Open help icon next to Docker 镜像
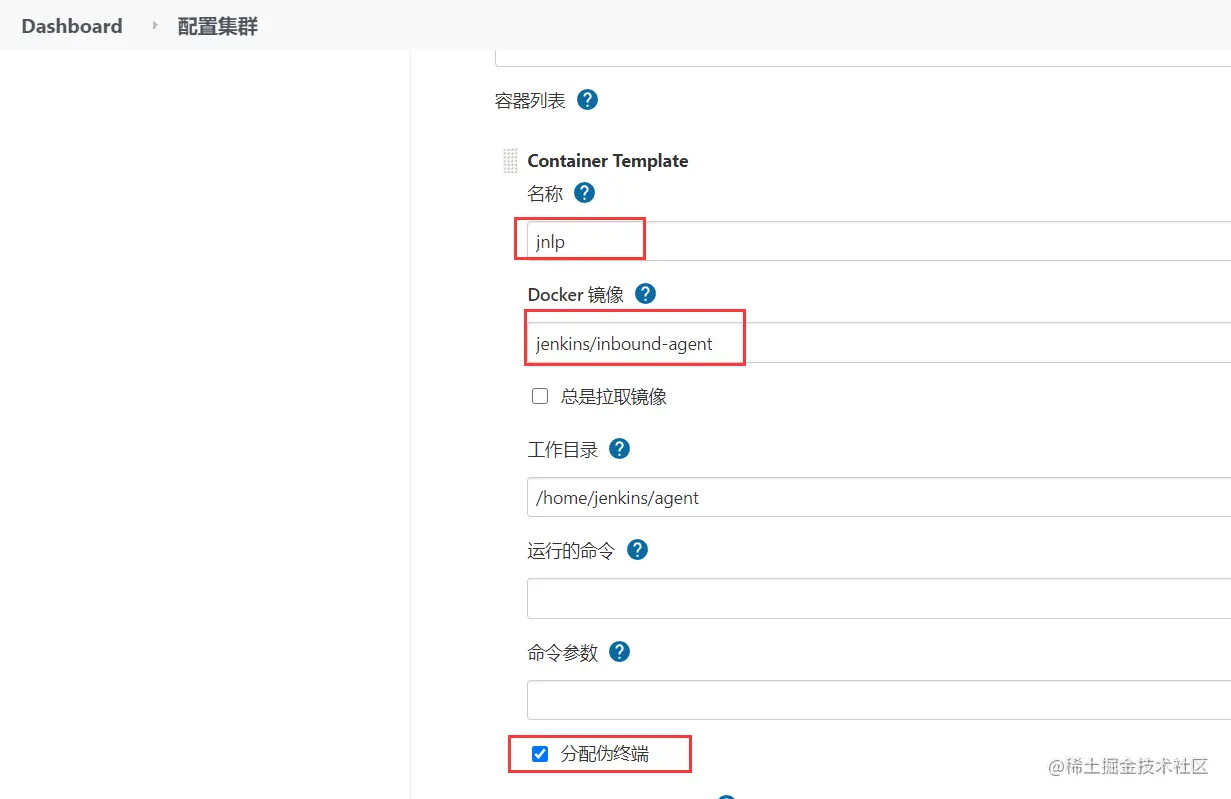Image resolution: width=1231 pixels, height=799 pixels. point(645,294)
